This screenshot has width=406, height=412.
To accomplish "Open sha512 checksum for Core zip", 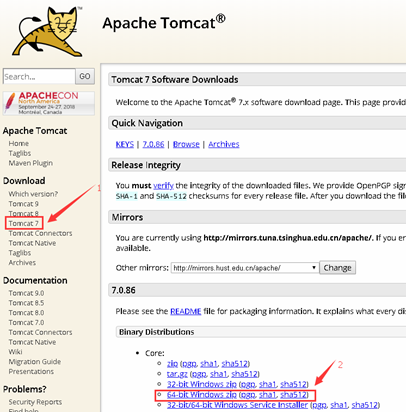I will click(x=235, y=363).
